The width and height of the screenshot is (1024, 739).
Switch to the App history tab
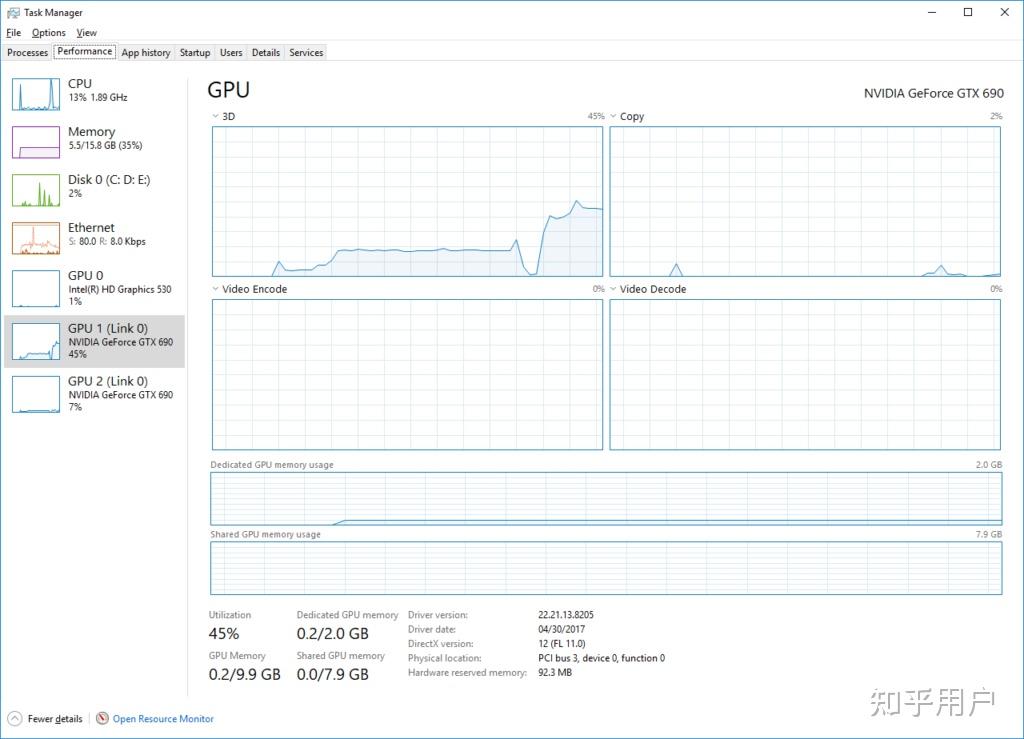(x=146, y=52)
